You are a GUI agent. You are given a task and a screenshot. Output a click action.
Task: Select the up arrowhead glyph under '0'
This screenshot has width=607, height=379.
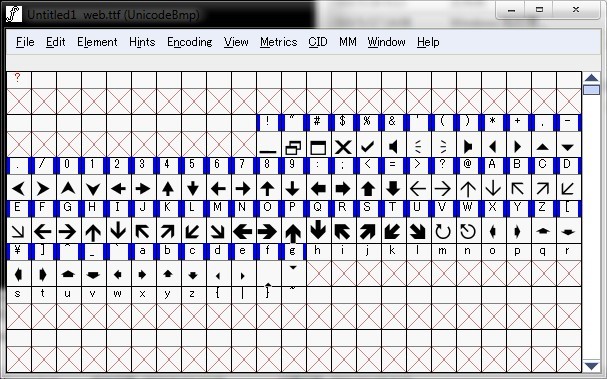pyautogui.click(x=68, y=187)
